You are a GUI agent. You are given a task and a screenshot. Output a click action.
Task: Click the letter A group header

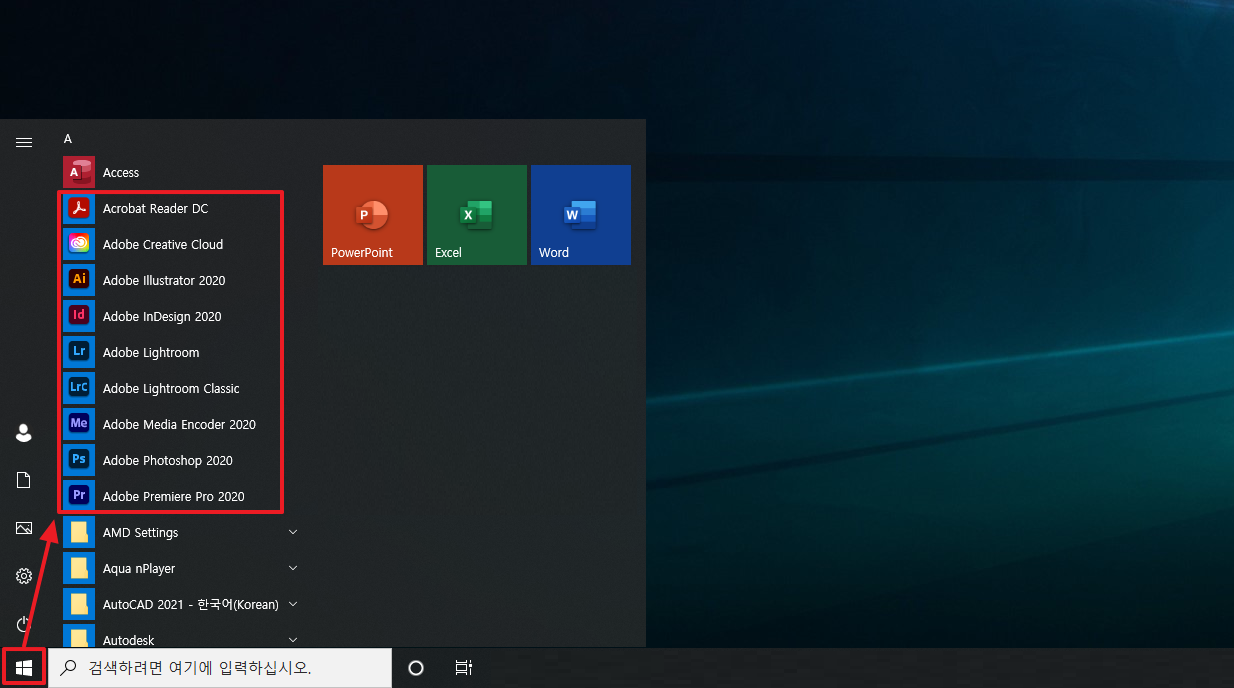(68, 139)
